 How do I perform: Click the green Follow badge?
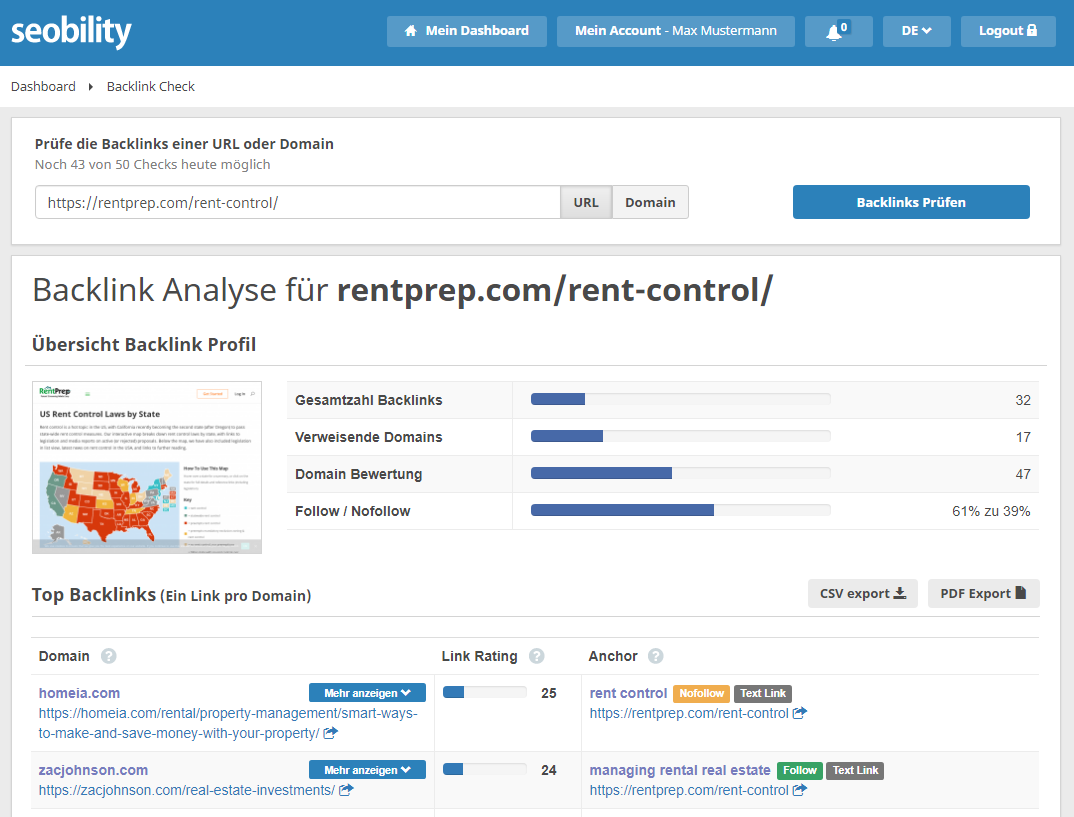point(799,770)
